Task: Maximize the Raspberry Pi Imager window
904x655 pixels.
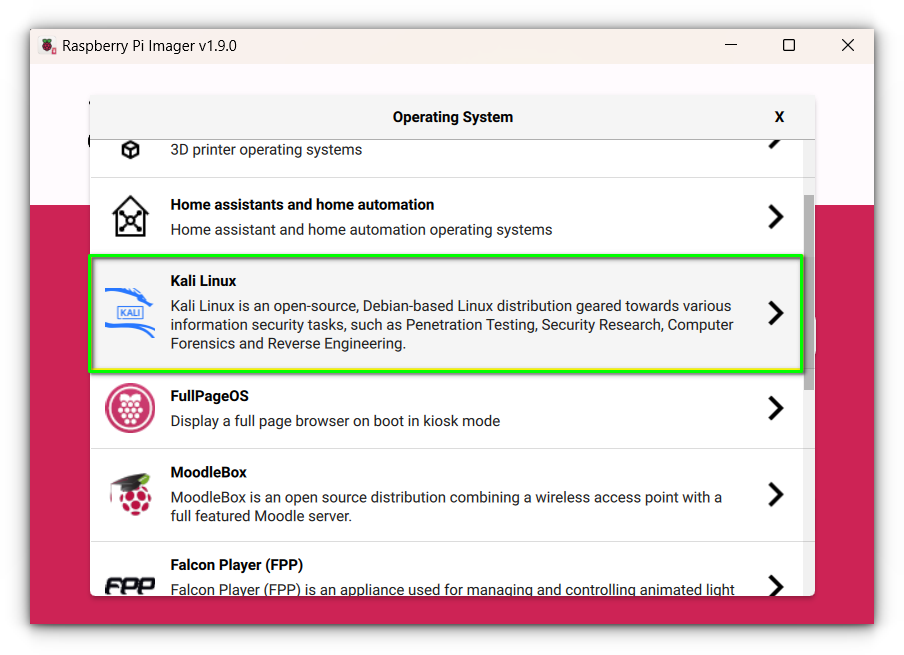Action: (x=789, y=46)
